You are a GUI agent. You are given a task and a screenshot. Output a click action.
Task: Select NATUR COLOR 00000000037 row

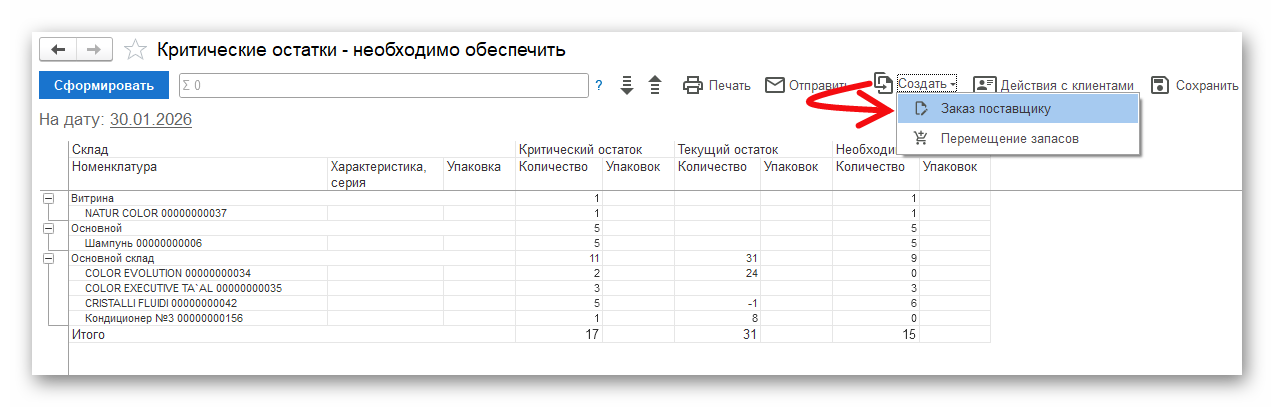click(x=530, y=214)
